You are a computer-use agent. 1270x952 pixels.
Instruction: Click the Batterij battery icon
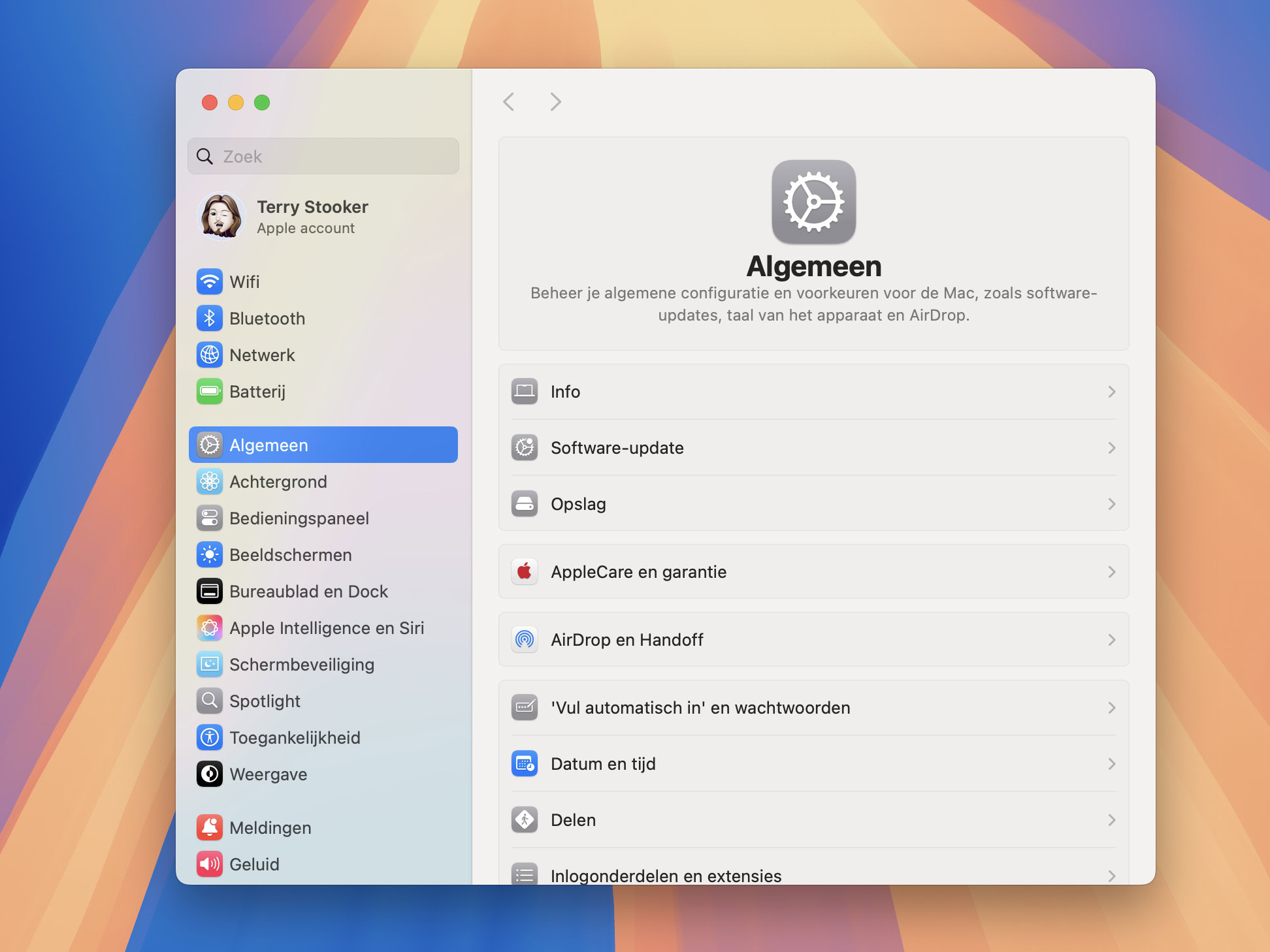tap(209, 392)
